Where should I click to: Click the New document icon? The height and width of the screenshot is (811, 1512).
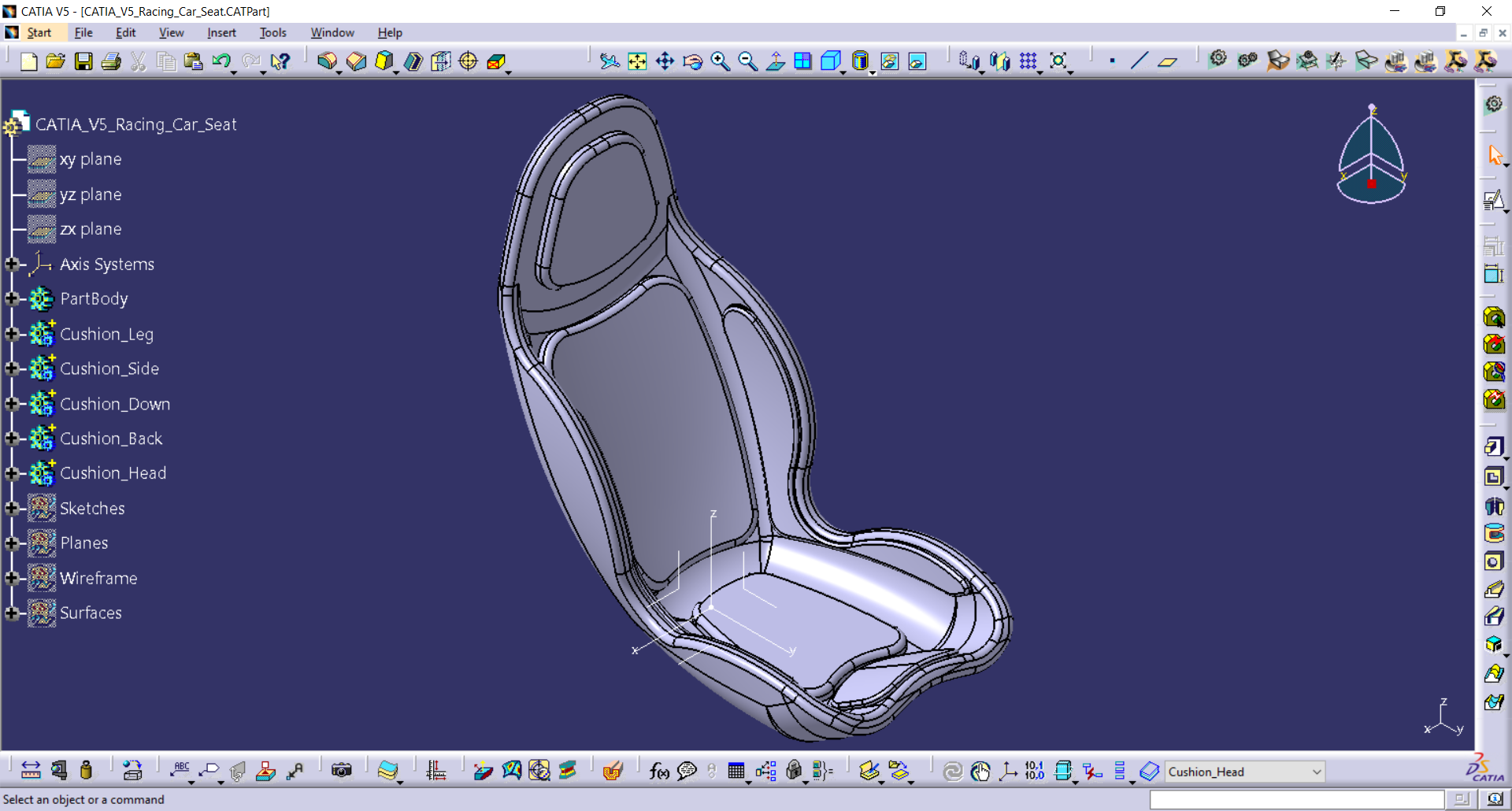coord(29,61)
